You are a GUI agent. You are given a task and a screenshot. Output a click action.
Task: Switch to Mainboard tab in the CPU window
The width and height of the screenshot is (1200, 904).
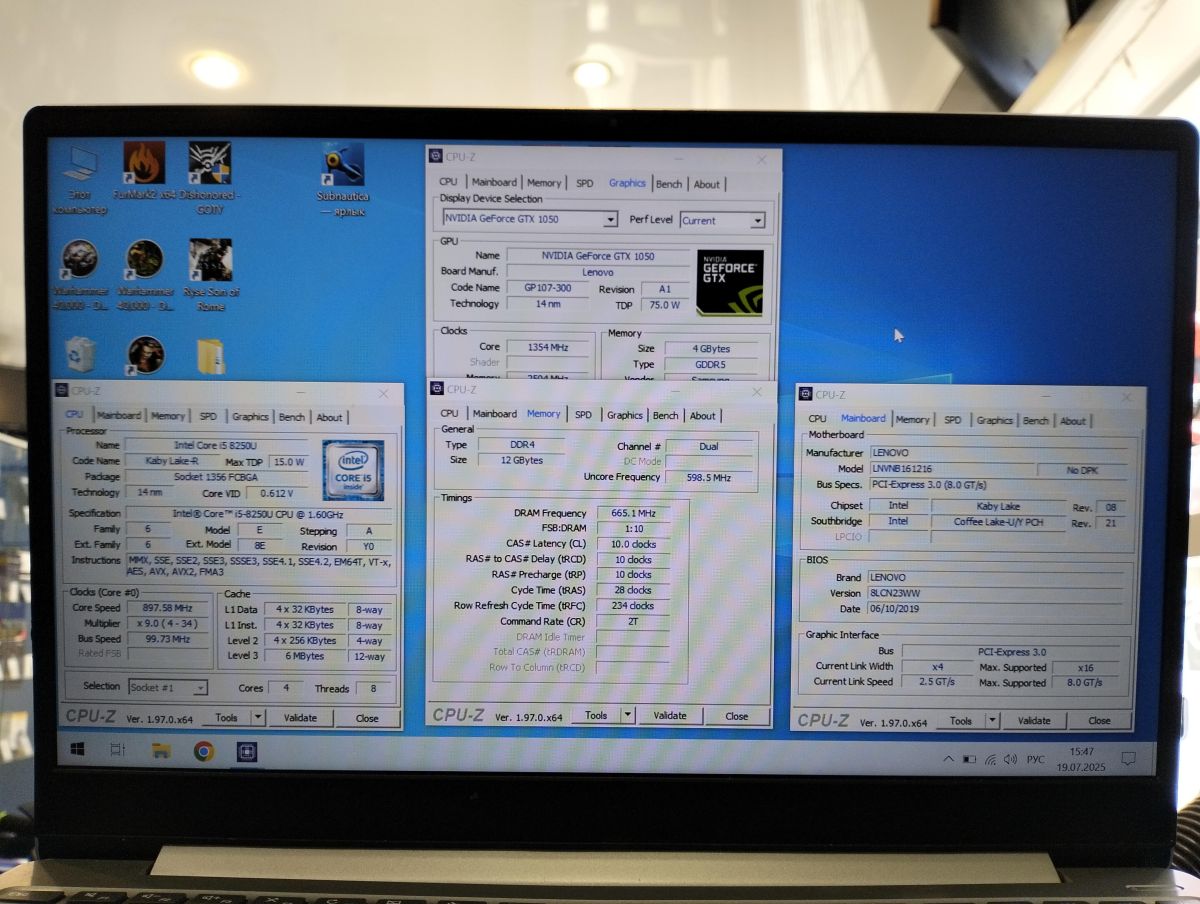[x=119, y=416]
